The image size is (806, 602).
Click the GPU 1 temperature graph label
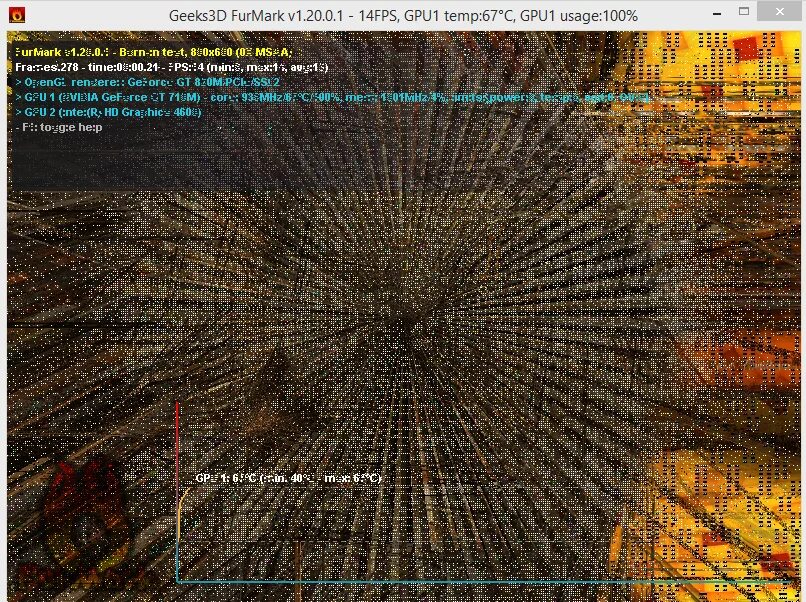click(288, 478)
